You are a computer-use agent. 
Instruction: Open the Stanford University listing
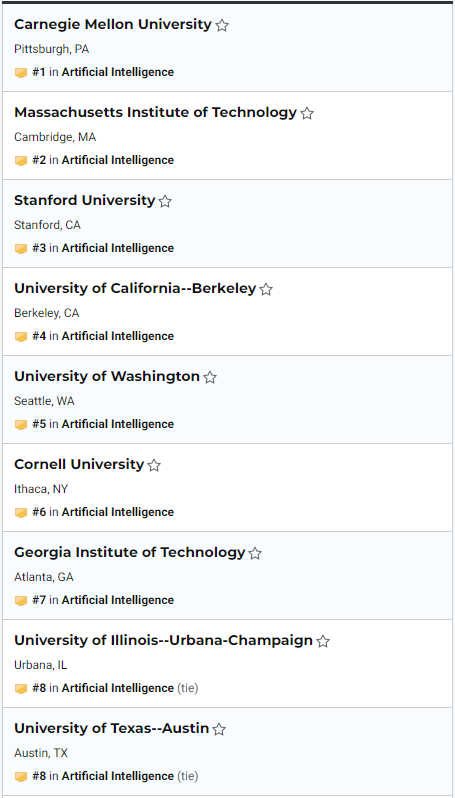point(84,200)
